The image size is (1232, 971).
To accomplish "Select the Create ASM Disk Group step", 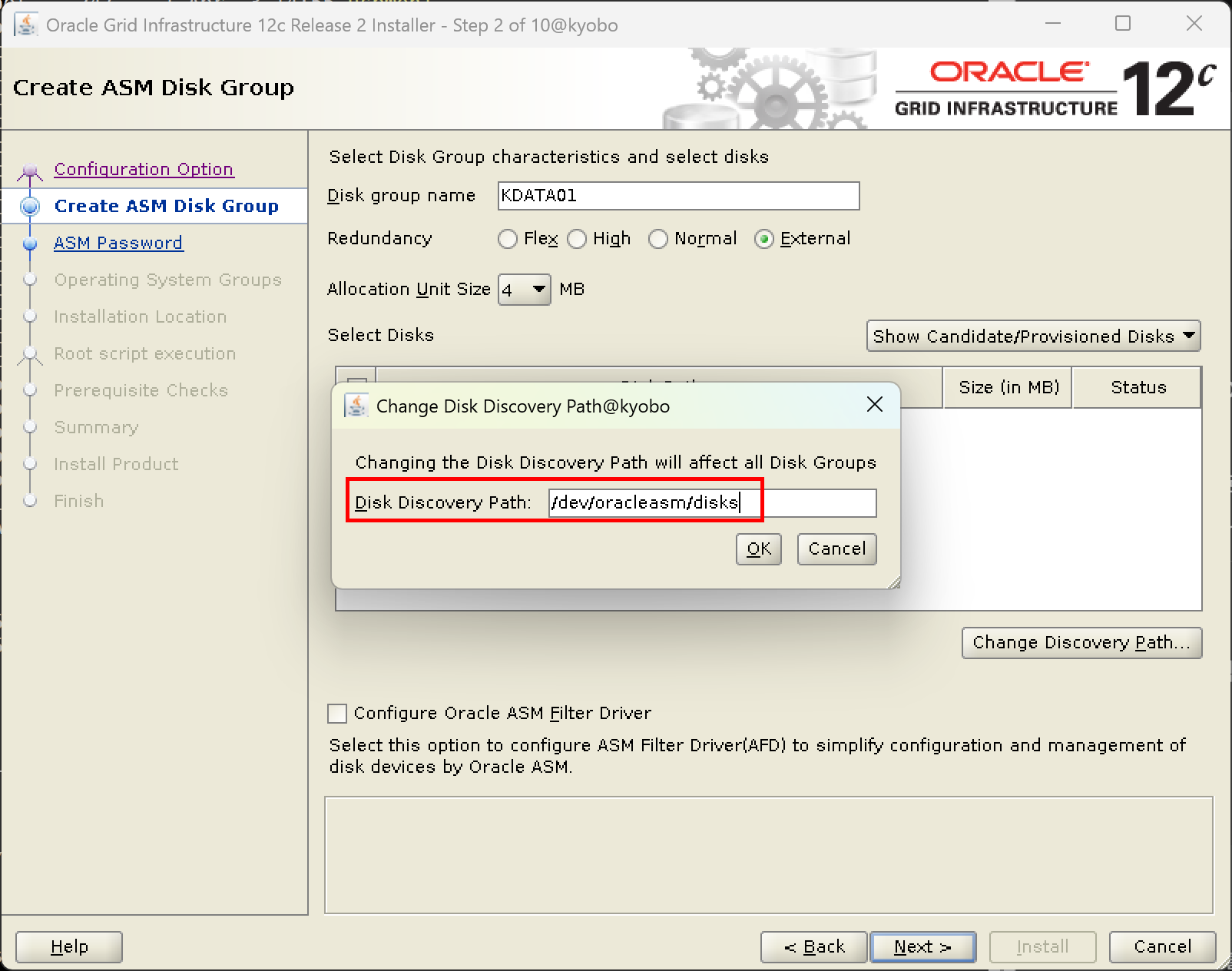I will coord(167,206).
